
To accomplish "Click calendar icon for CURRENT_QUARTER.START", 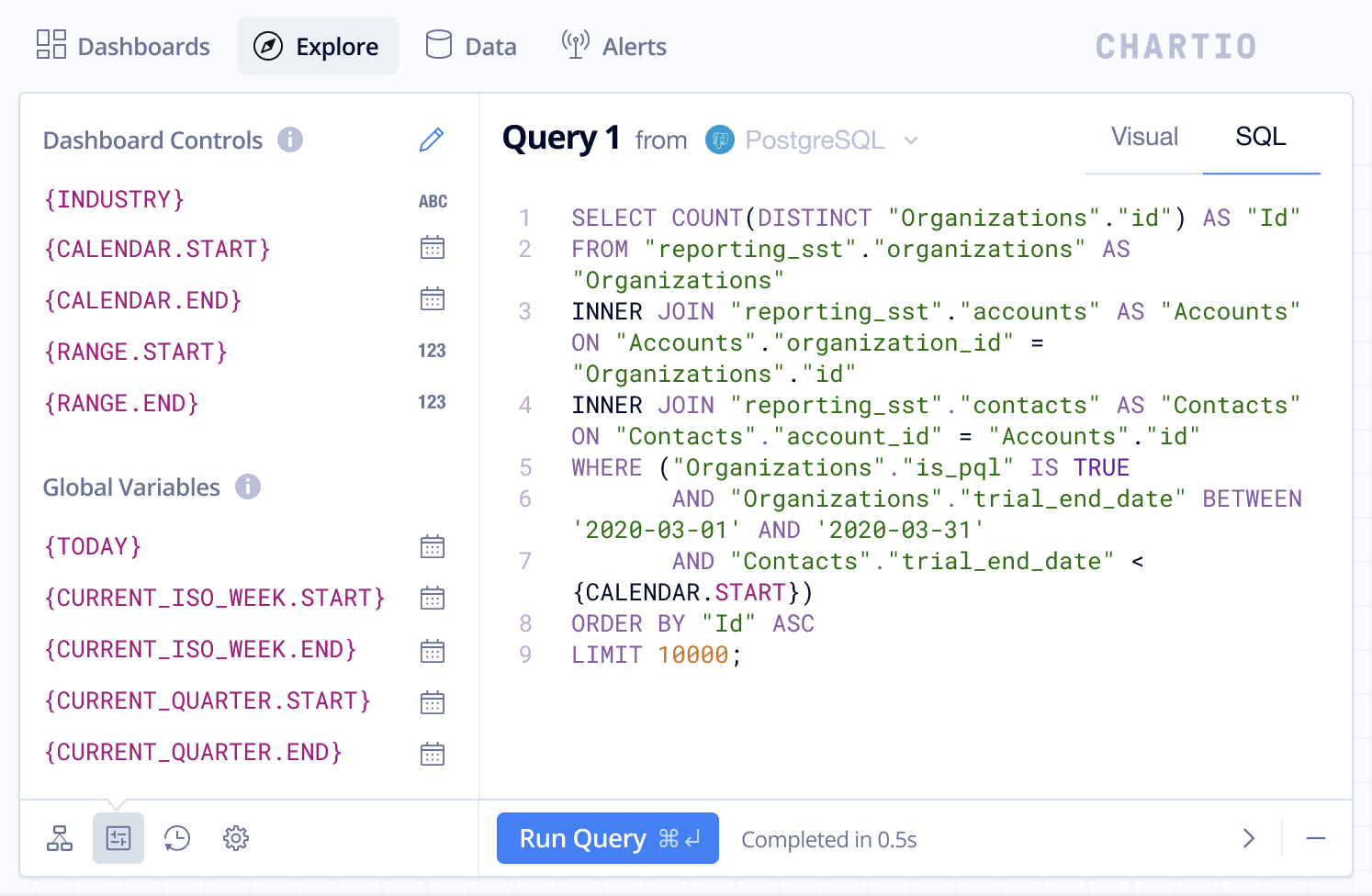I will click(433, 703).
